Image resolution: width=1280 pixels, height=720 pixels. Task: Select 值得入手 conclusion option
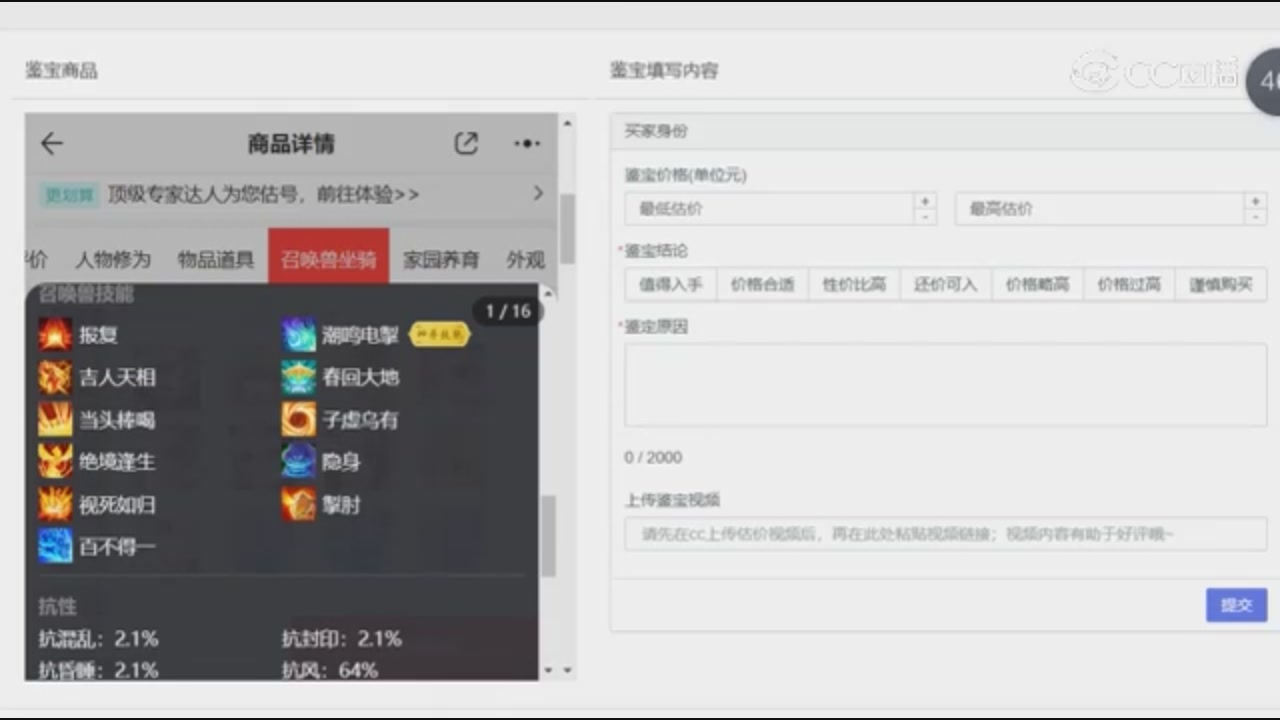(670, 285)
